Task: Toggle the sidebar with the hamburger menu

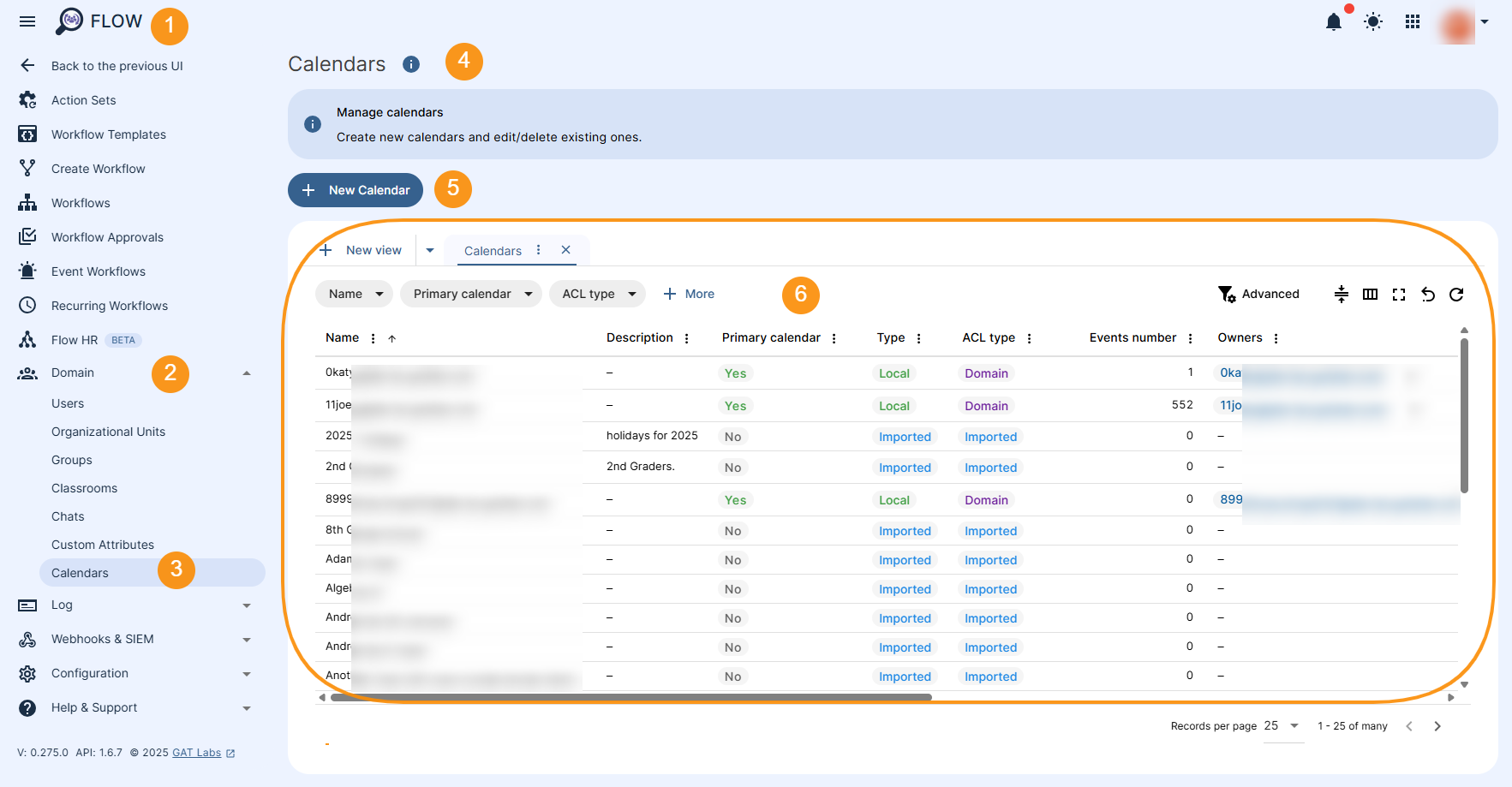Action: (x=27, y=21)
